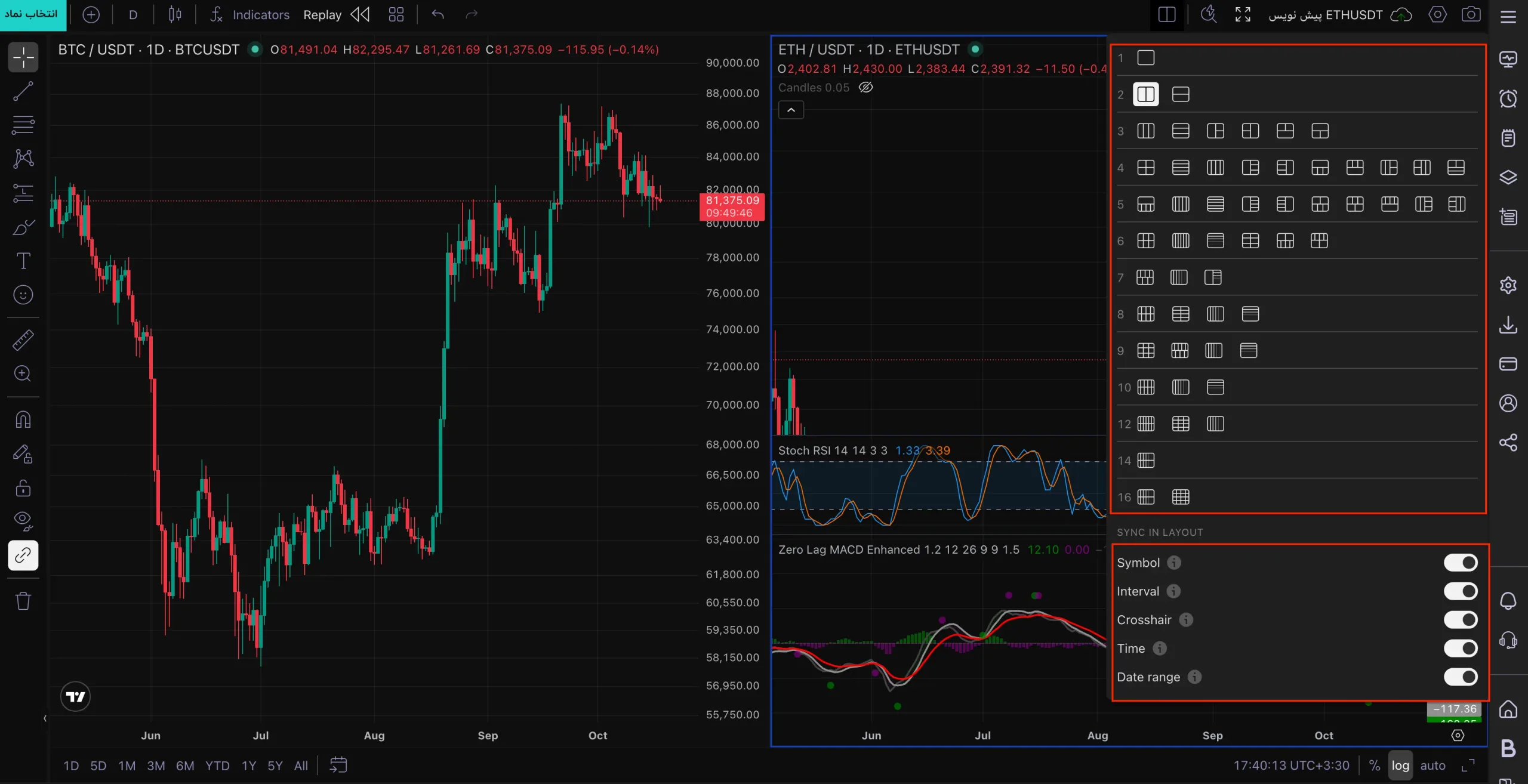Screen dimensions: 1528x784
Task: Select the YTD date range
Action: click(217, 766)
